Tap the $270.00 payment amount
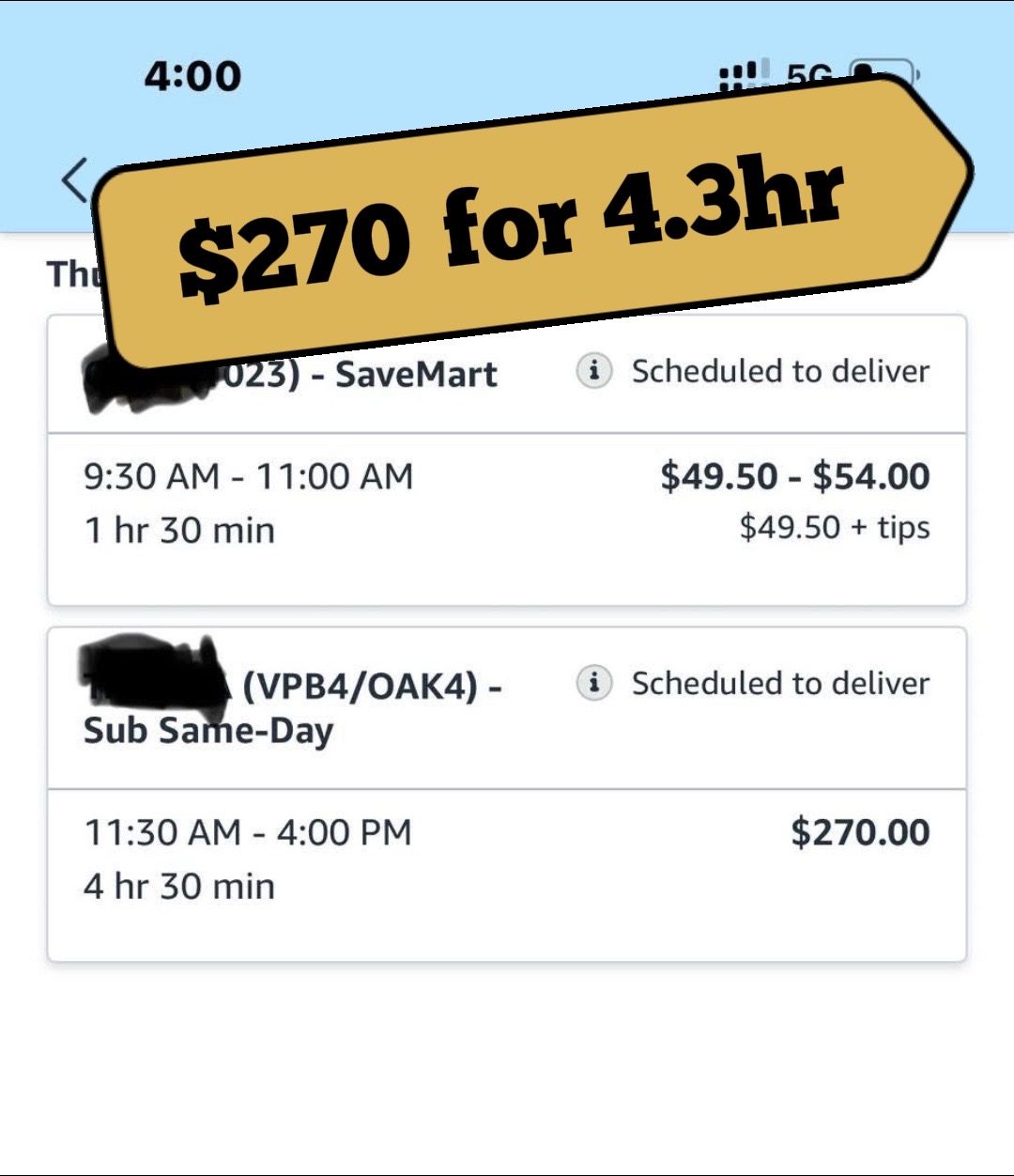 coord(860,832)
